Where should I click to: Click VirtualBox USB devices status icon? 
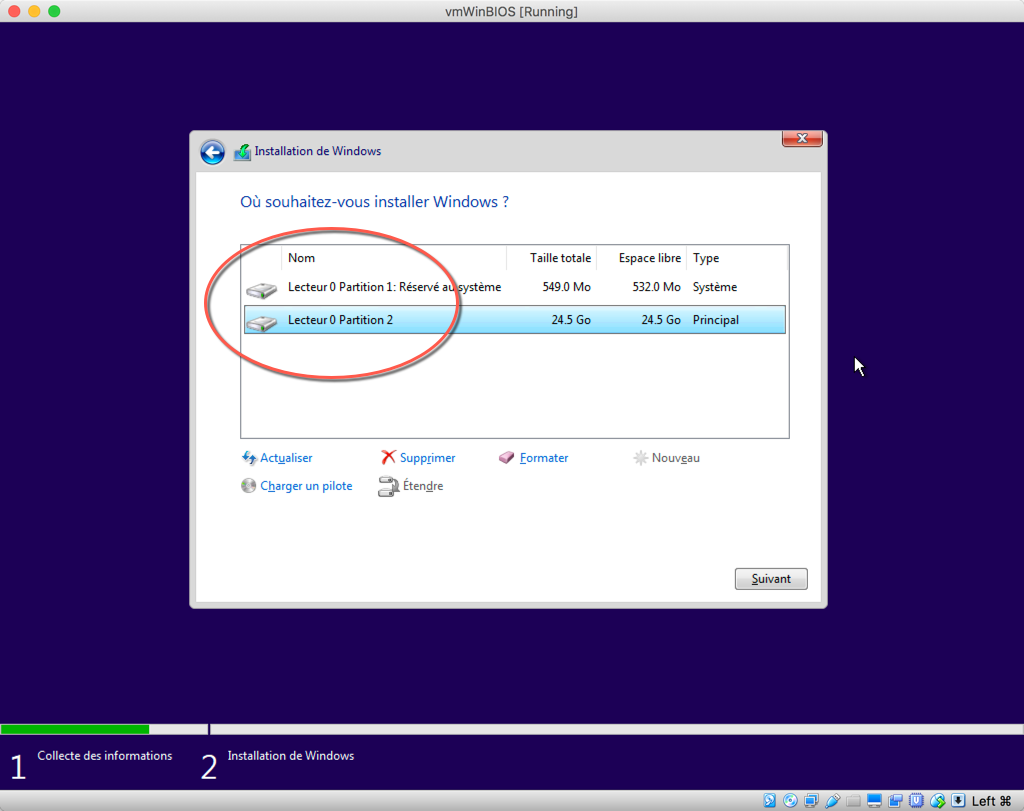pos(832,801)
